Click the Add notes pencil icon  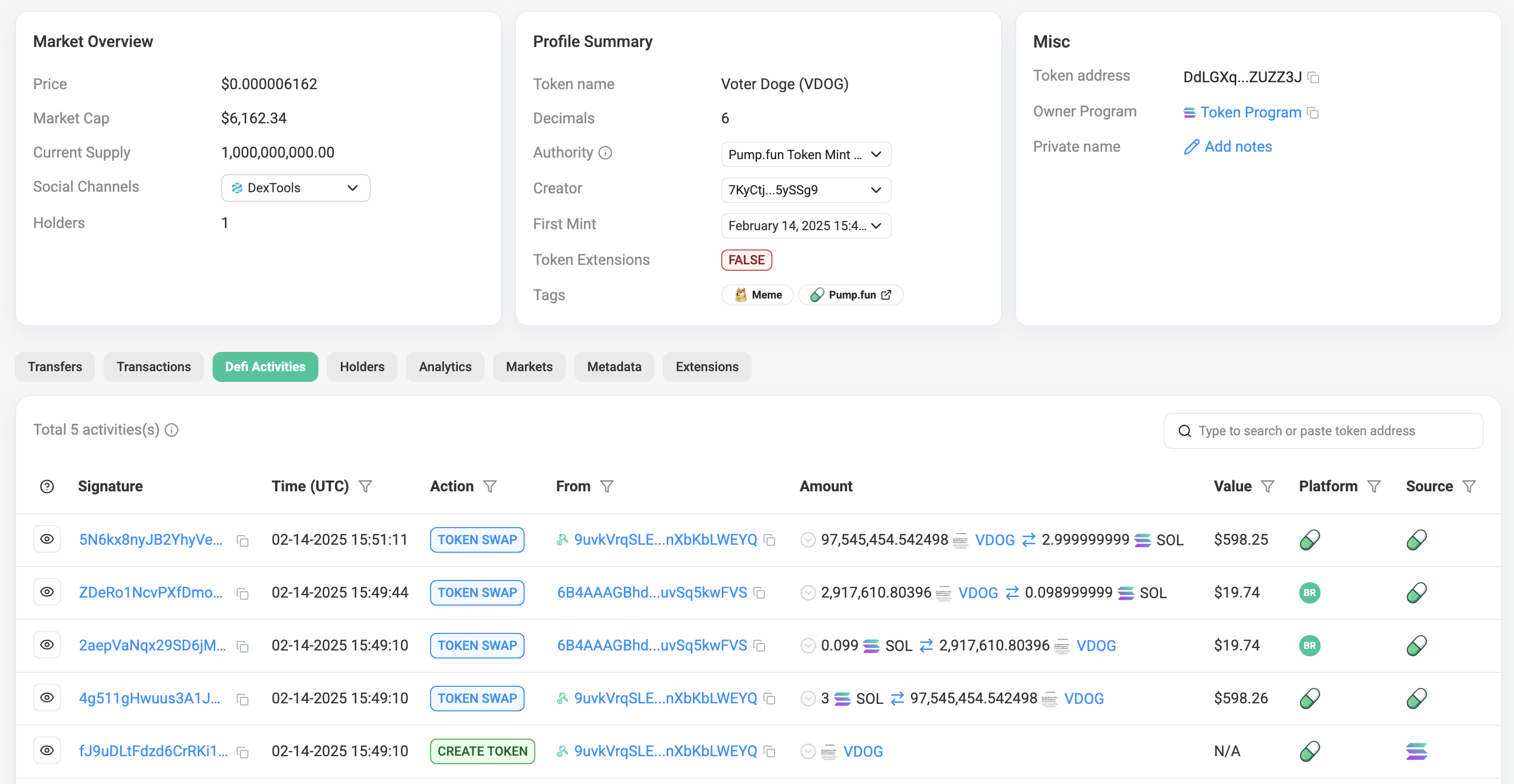1191,147
